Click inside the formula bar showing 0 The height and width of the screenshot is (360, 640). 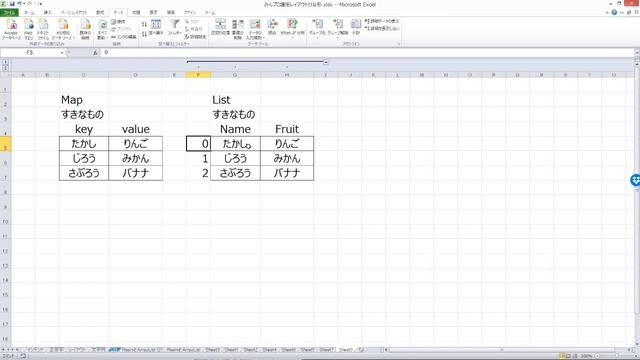coord(367,53)
